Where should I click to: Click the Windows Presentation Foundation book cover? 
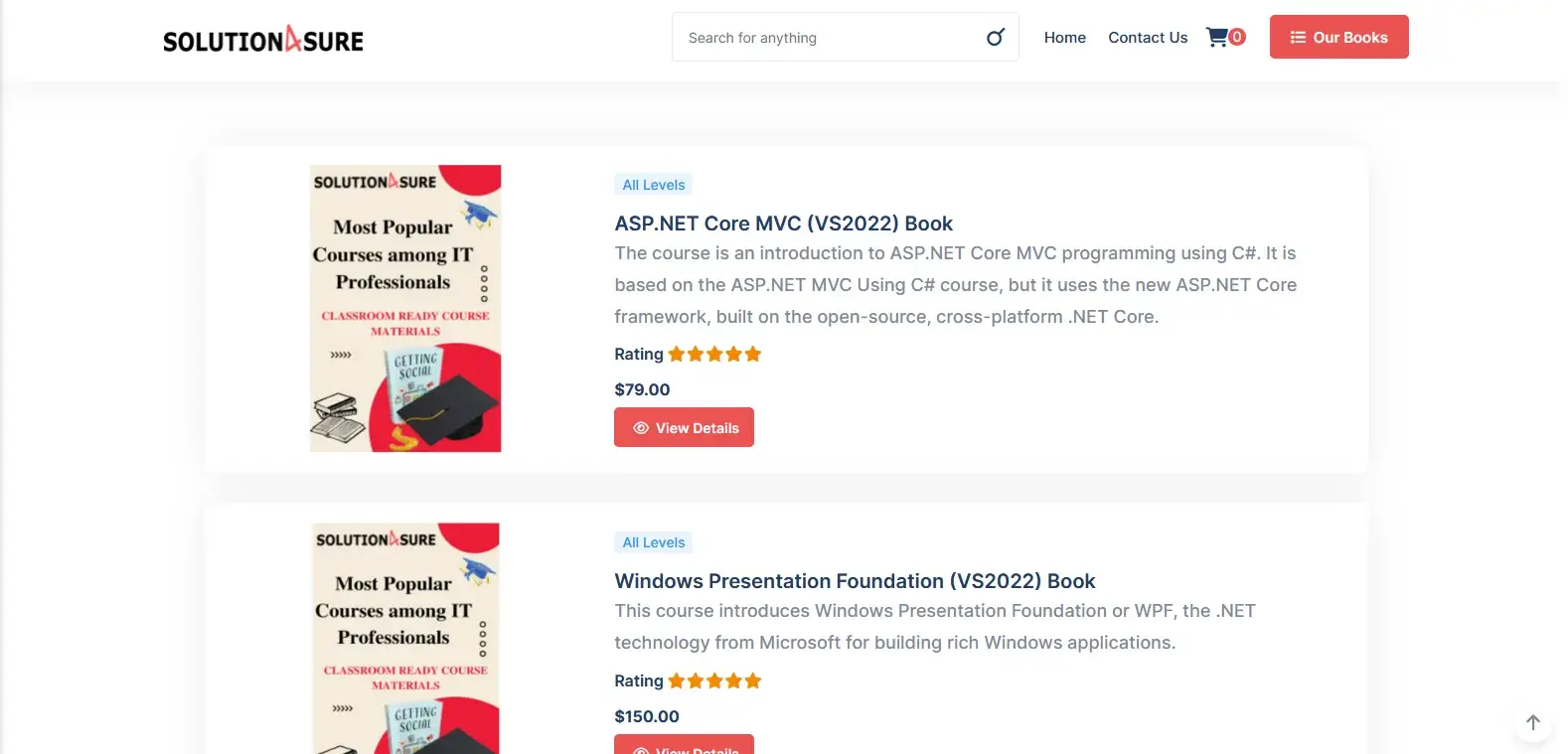[x=405, y=638]
